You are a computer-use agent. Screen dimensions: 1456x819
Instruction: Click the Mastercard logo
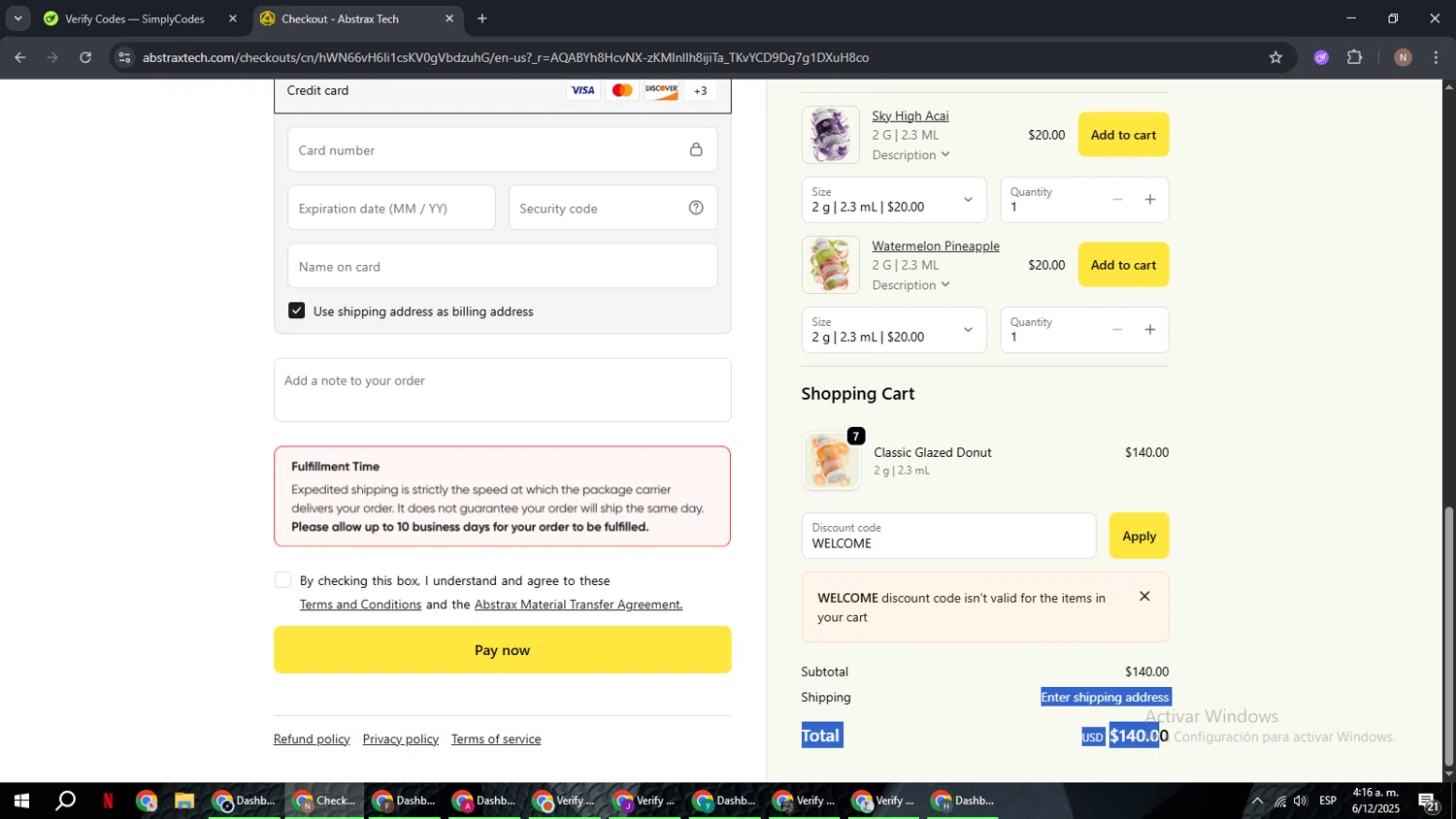click(622, 90)
